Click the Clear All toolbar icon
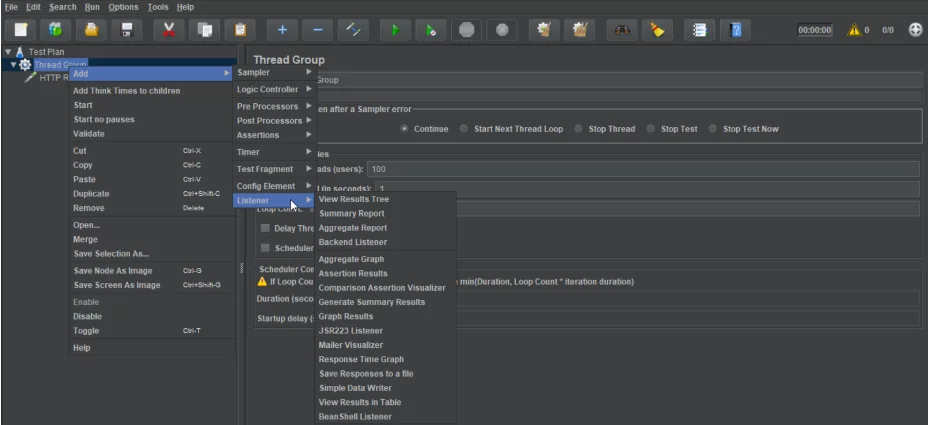 pos(579,30)
